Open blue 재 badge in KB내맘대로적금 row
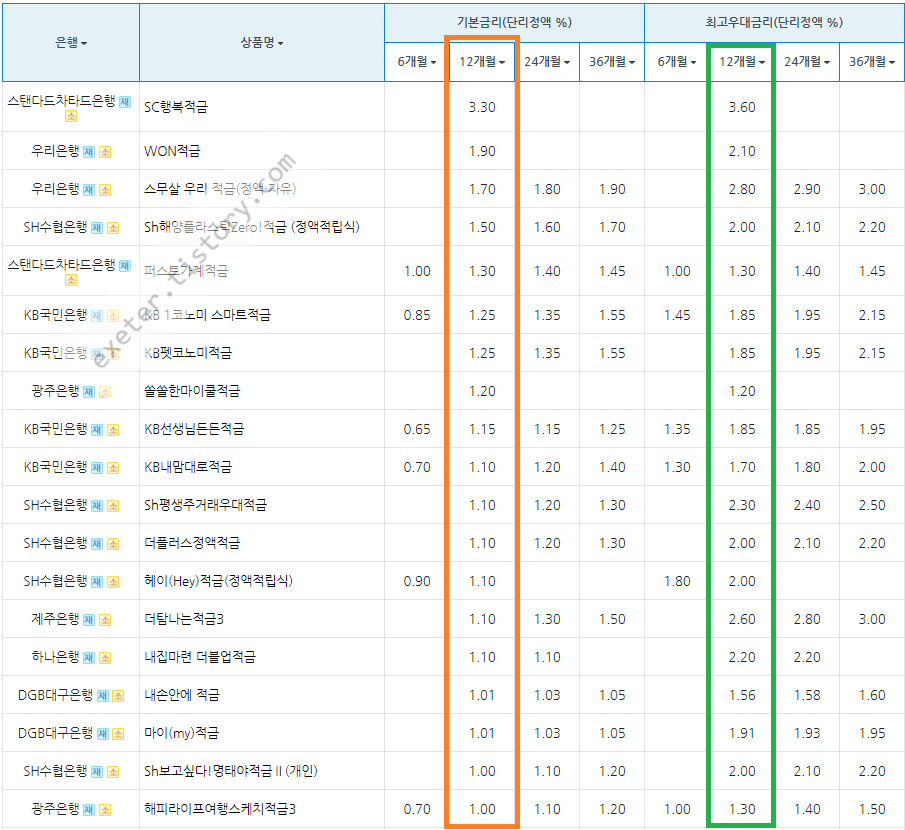The width and height of the screenshot is (905, 830). click(97, 468)
